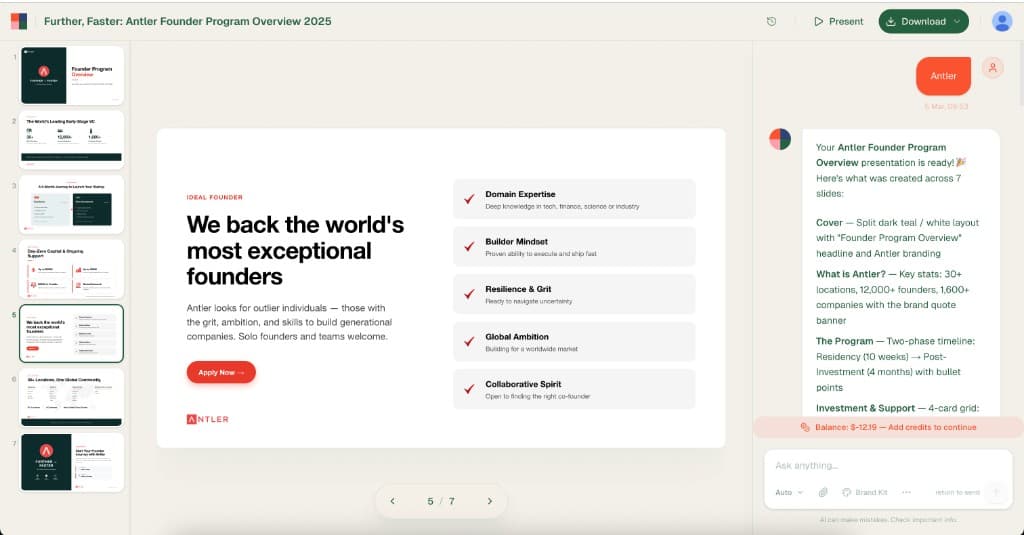This screenshot has width=1024, height=535.
Task: Click the 5 / 7 page indicator
Action: click(x=441, y=501)
